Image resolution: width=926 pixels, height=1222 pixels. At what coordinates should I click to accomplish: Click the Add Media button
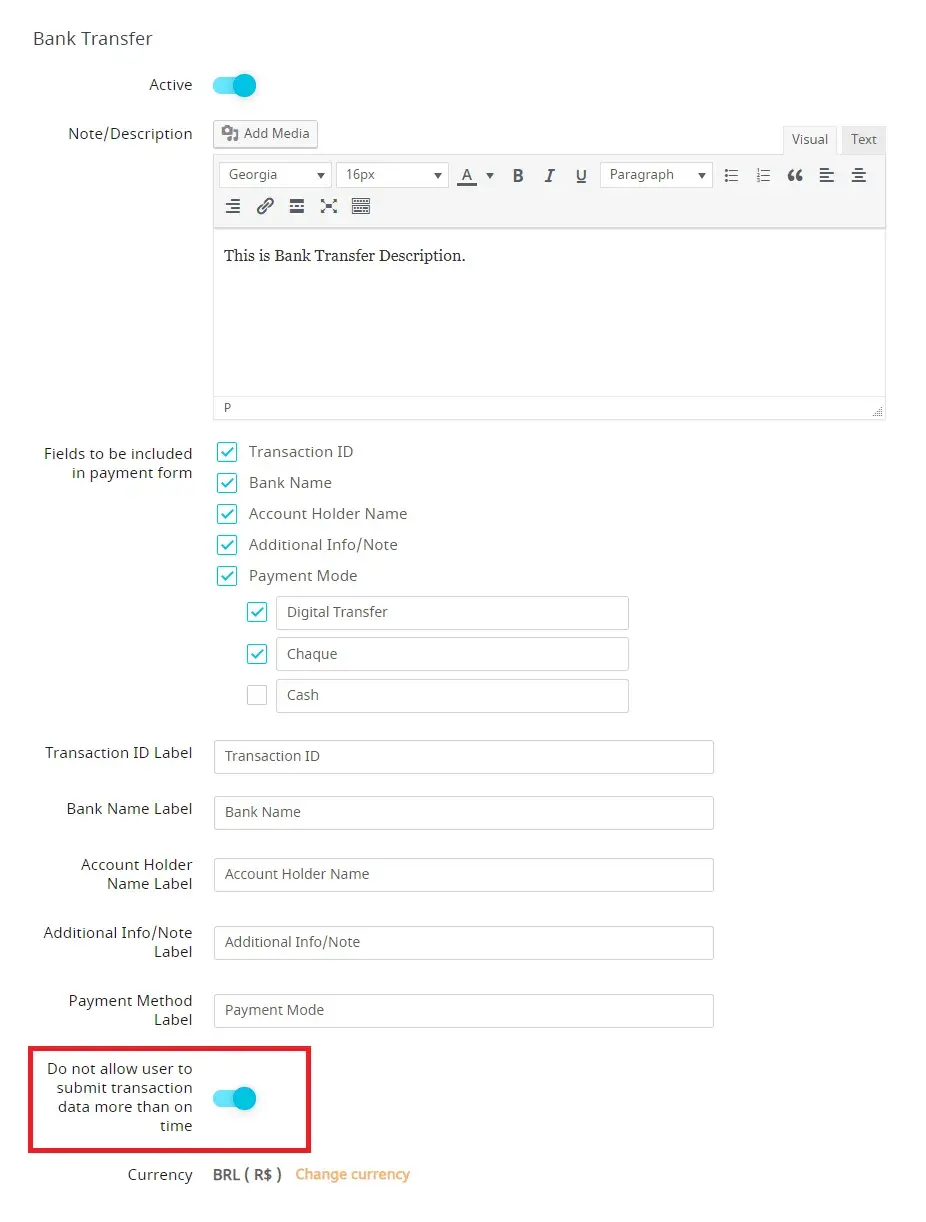point(266,134)
